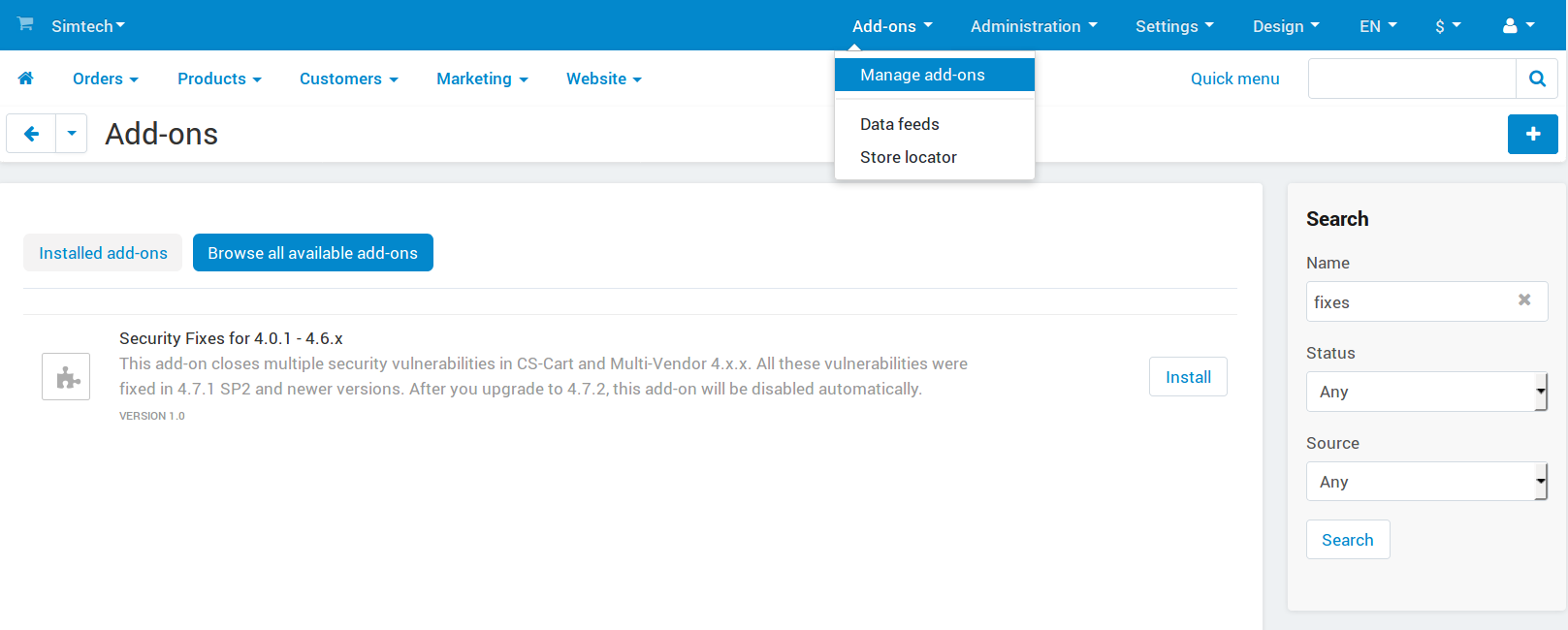Click the blue plus add button
Viewport: 1568px width, 630px height.
pyautogui.click(x=1532, y=134)
